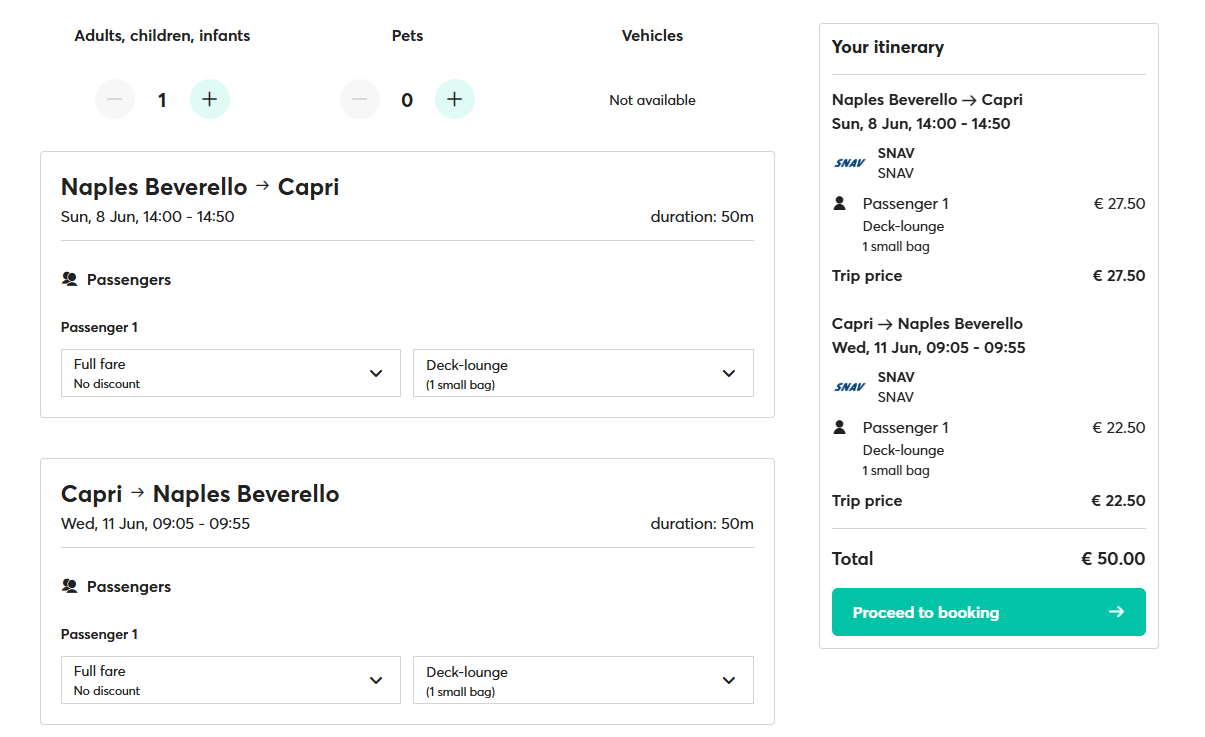
Task: Click the Proceed to booking button
Action: click(988, 612)
